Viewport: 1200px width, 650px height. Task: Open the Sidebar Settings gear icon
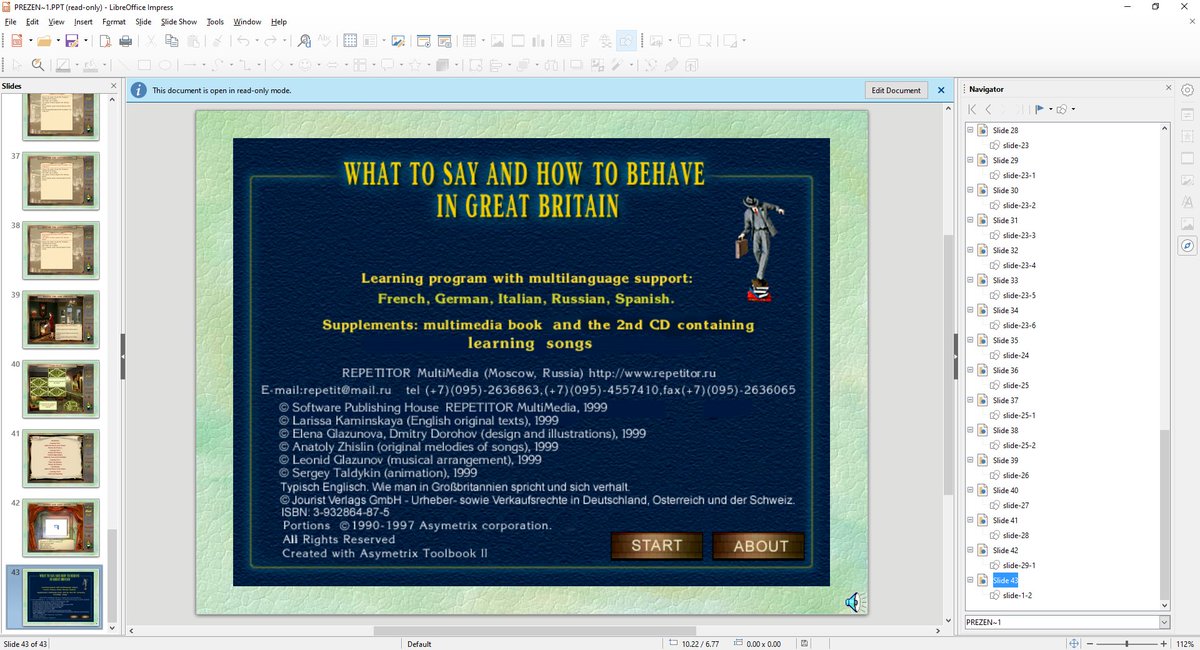1187,89
